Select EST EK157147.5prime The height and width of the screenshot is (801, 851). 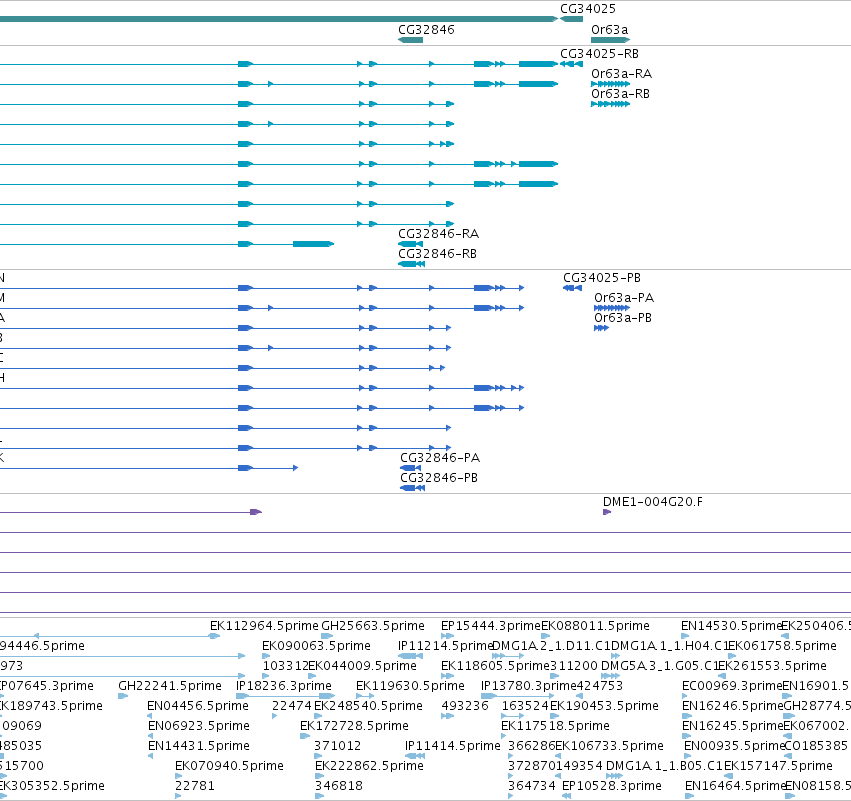tap(778, 767)
